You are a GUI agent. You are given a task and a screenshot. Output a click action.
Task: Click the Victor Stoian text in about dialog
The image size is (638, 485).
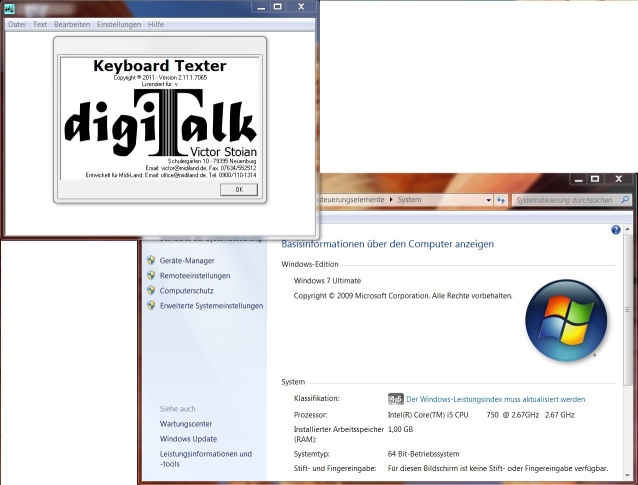[223, 152]
